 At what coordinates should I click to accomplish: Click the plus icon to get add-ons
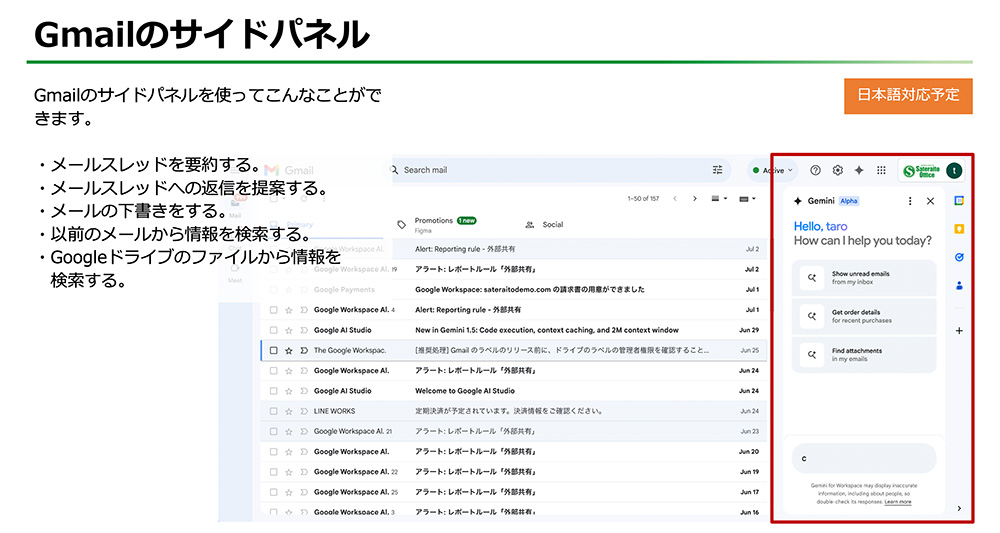959,330
